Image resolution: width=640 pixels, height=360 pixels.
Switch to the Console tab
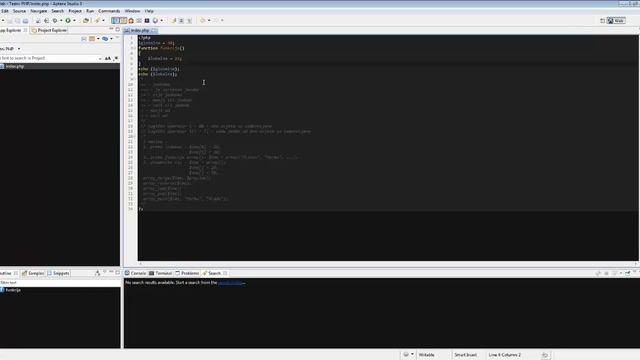pyautogui.click(x=135, y=273)
